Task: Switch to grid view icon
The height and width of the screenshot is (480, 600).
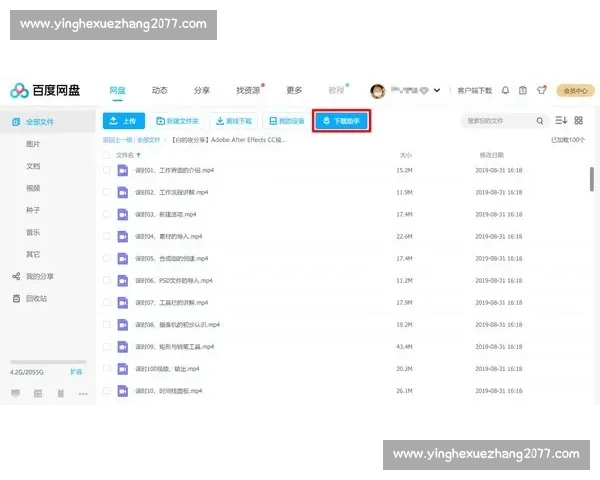Action: click(579, 121)
